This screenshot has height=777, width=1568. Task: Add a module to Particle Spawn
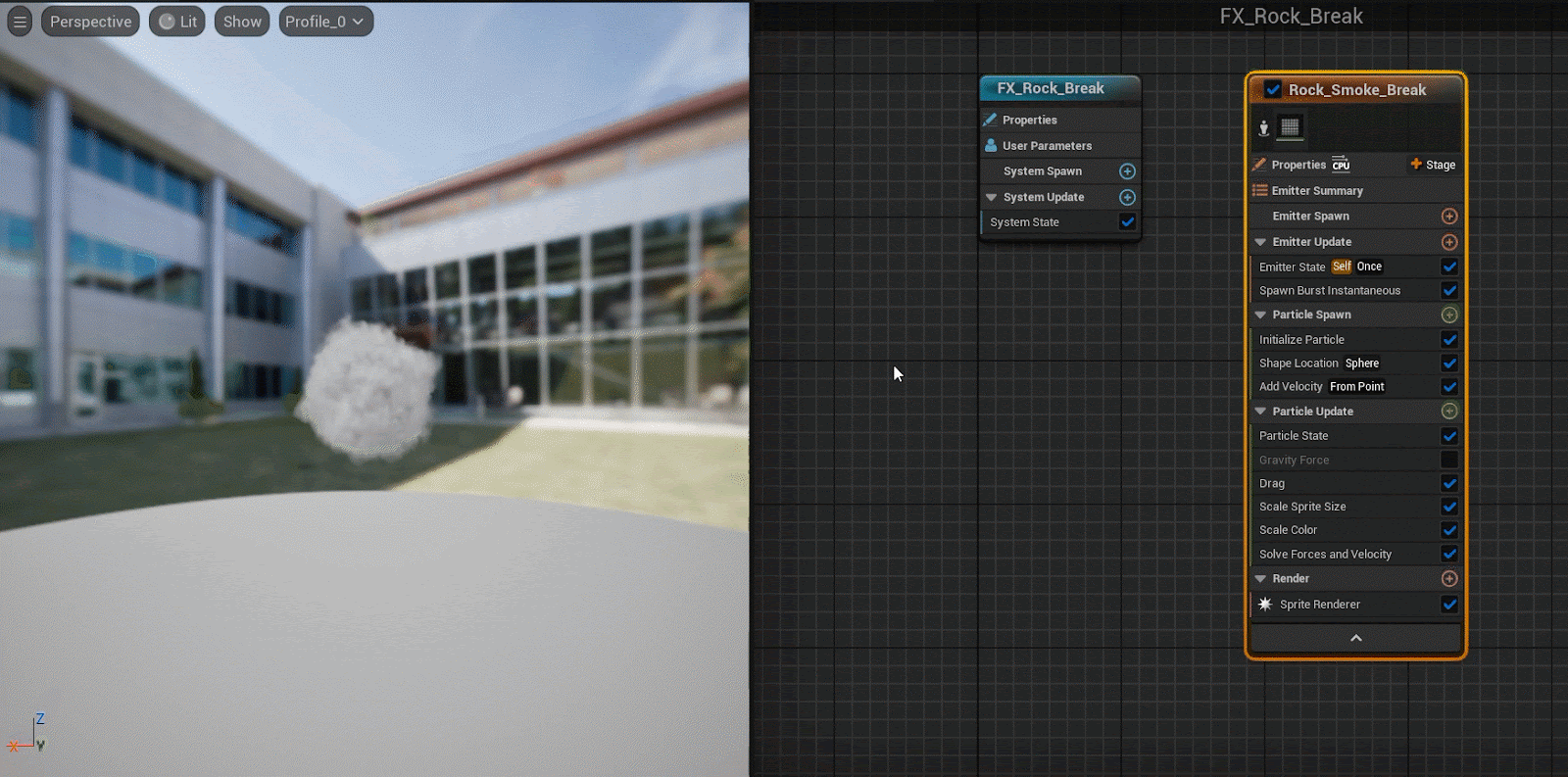tap(1449, 315)
